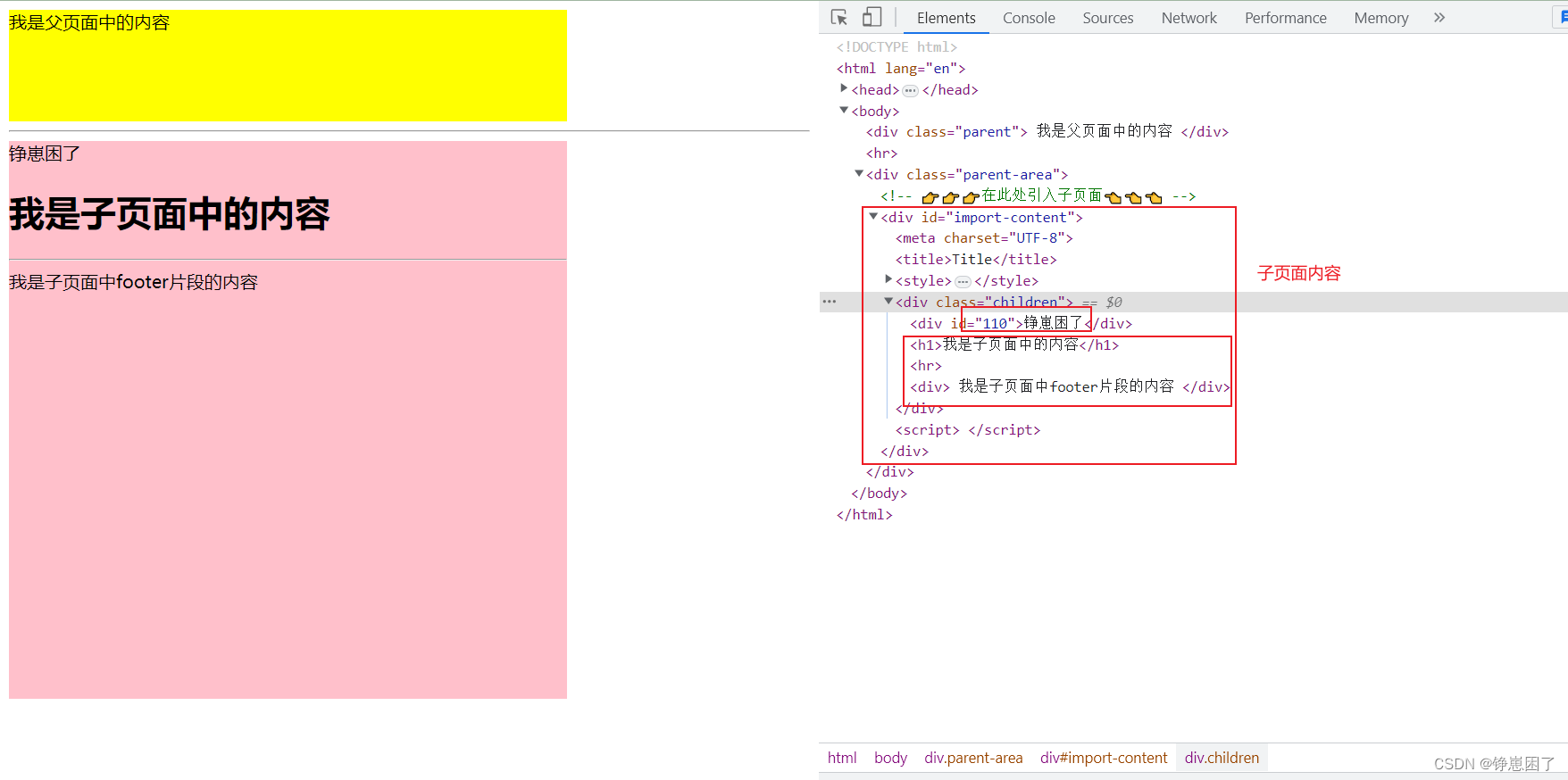Select the h1 我是子页面中的内容 node
This screenshot has width=1568, height=780.
coord(1014,344)
